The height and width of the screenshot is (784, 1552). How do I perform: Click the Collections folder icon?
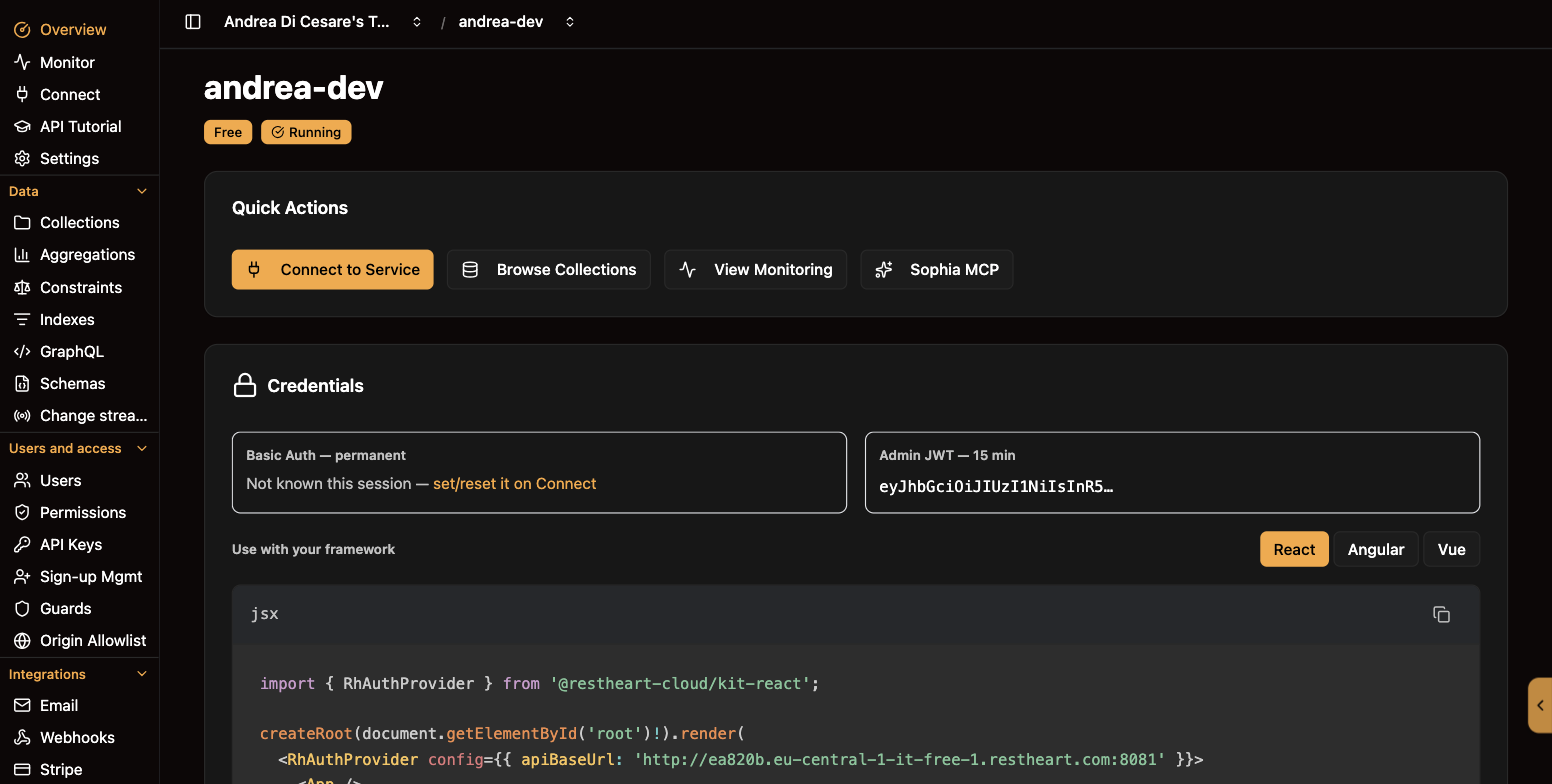22,222
